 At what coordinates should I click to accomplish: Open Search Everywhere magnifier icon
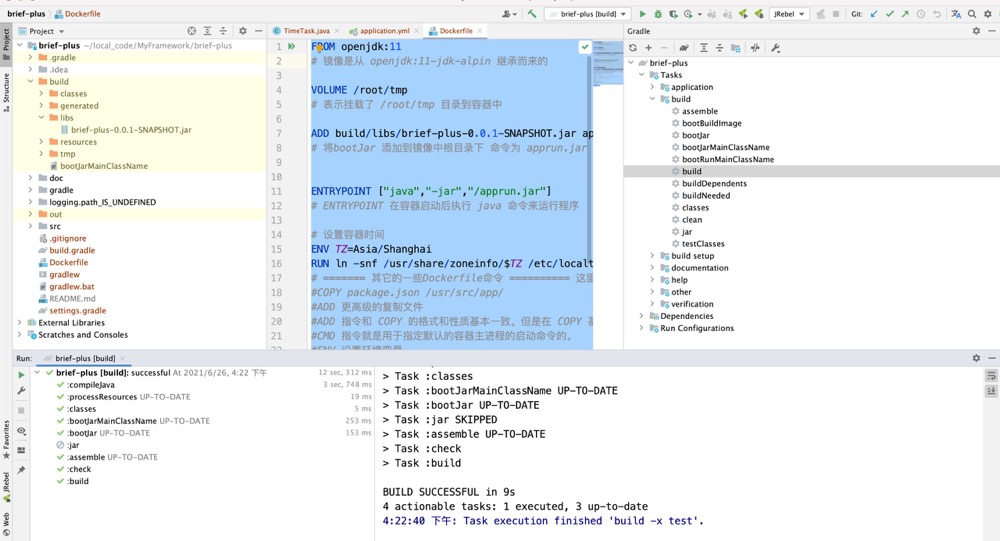coord(972,14)
